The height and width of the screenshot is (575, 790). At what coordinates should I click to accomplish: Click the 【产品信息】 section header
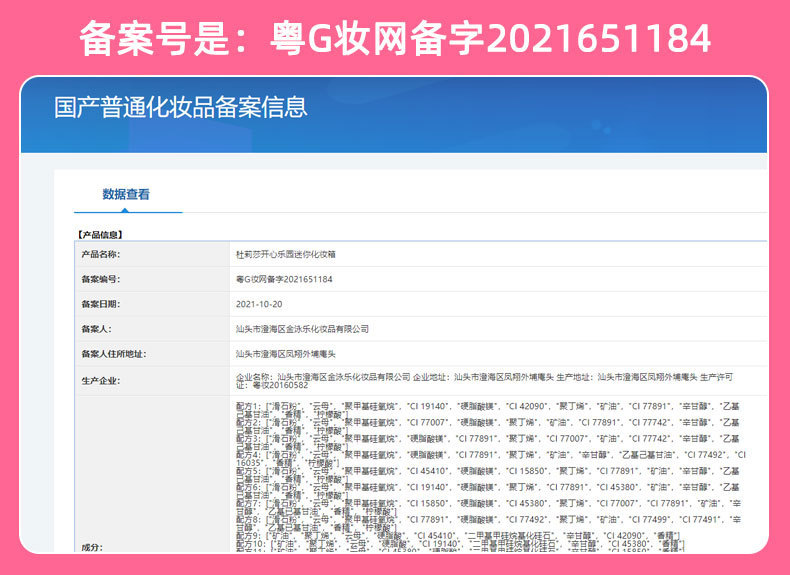[x=100, y=235]
